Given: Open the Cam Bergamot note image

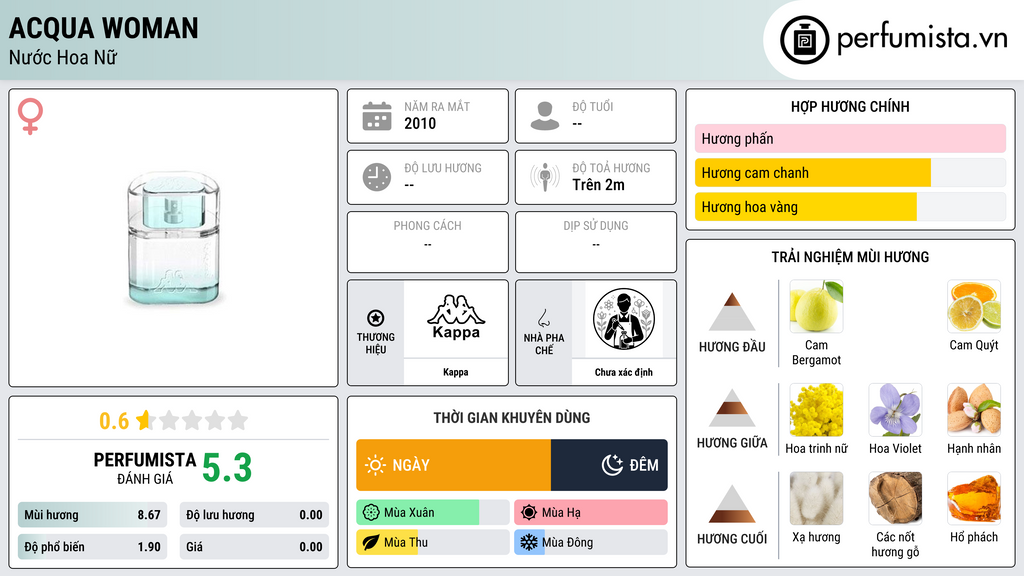Looking at the screenshot, I should 816,307.
